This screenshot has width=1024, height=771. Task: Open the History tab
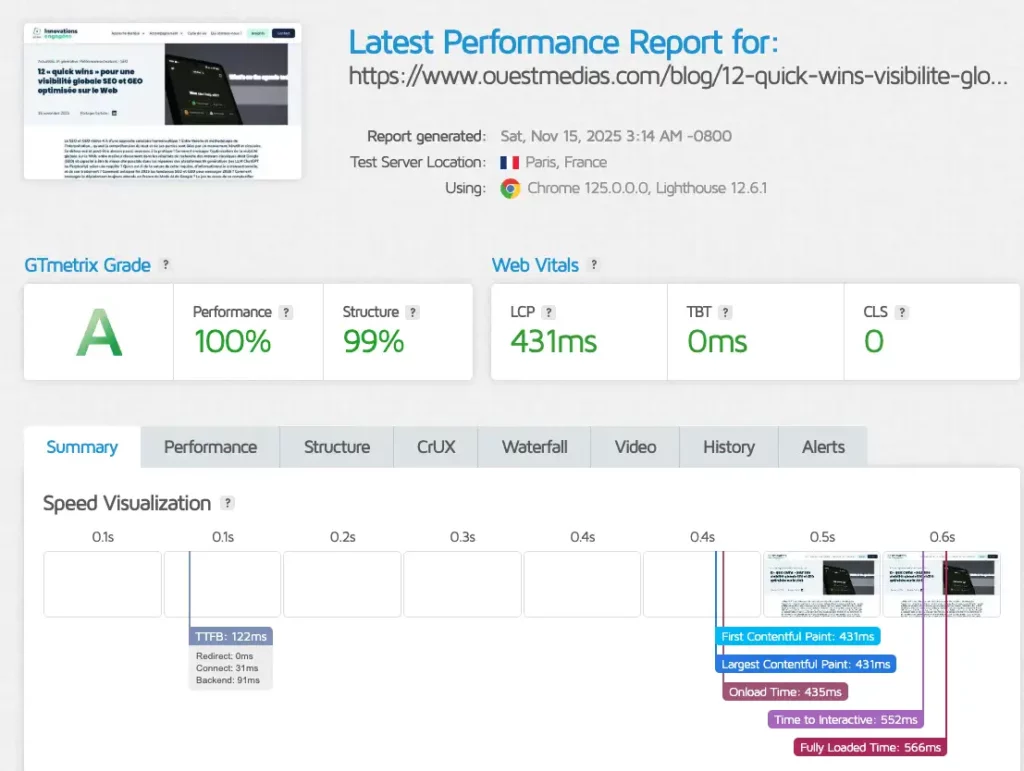point(727,447)
